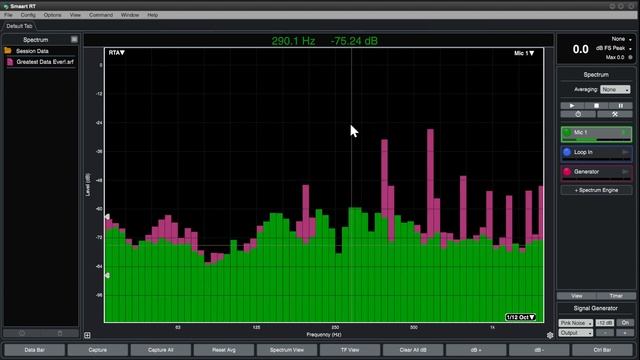The width and height of the screenshot is (640, 360).
Task: Open the Pink Noise signal type dropdown
Action: click(576, 323)
